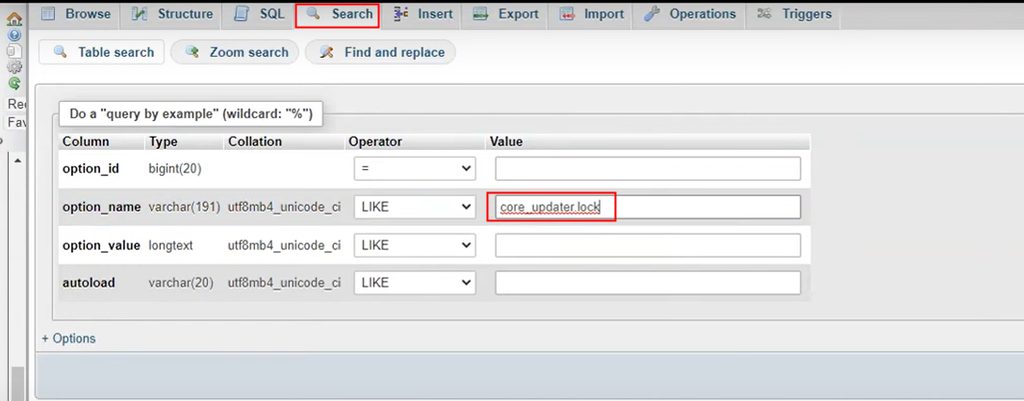
Task: Click option_name's utf8mb4_unicode_ci collation text
Action: click(x=284, y=207)
